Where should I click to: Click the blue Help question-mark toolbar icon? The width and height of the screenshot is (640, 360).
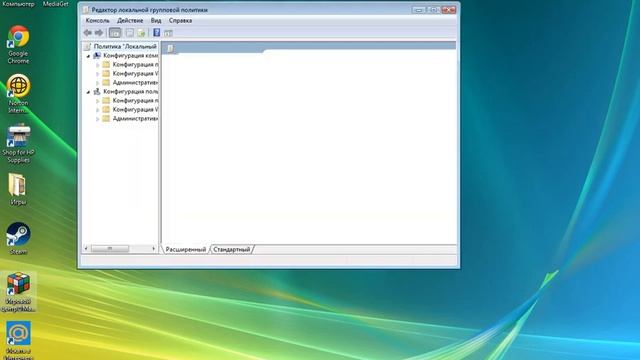[x=156, y=32]
